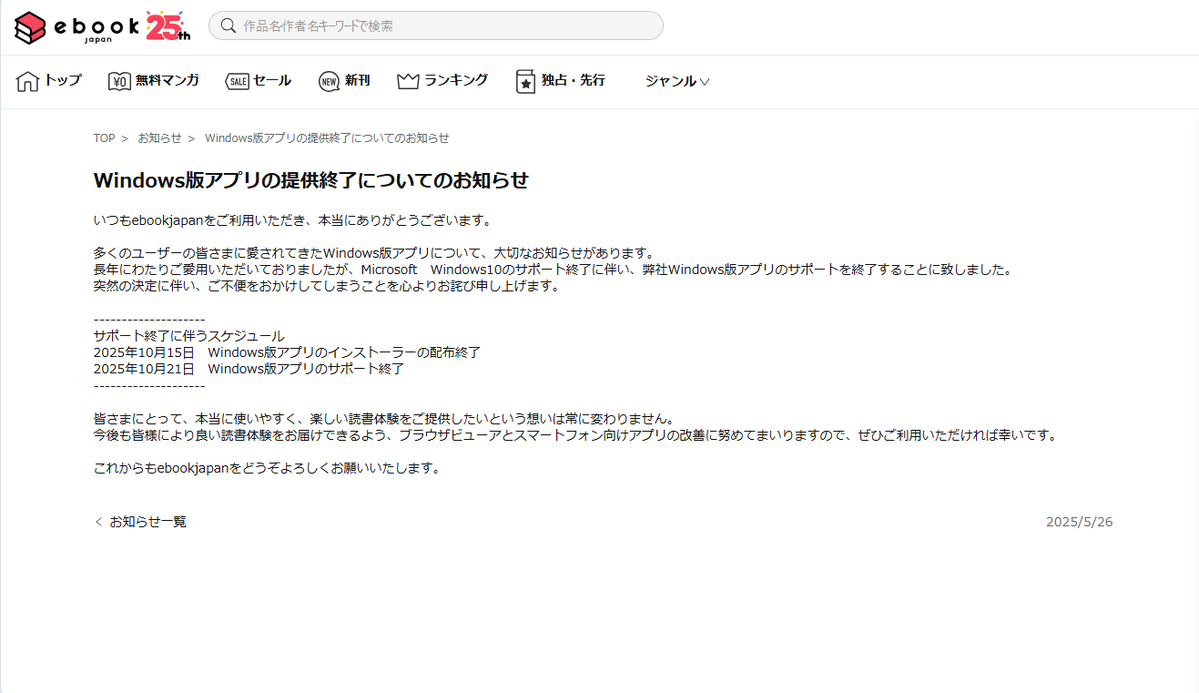Click the Windows版アプリ breadcrumb text
1199x693 pixels.
327,138
